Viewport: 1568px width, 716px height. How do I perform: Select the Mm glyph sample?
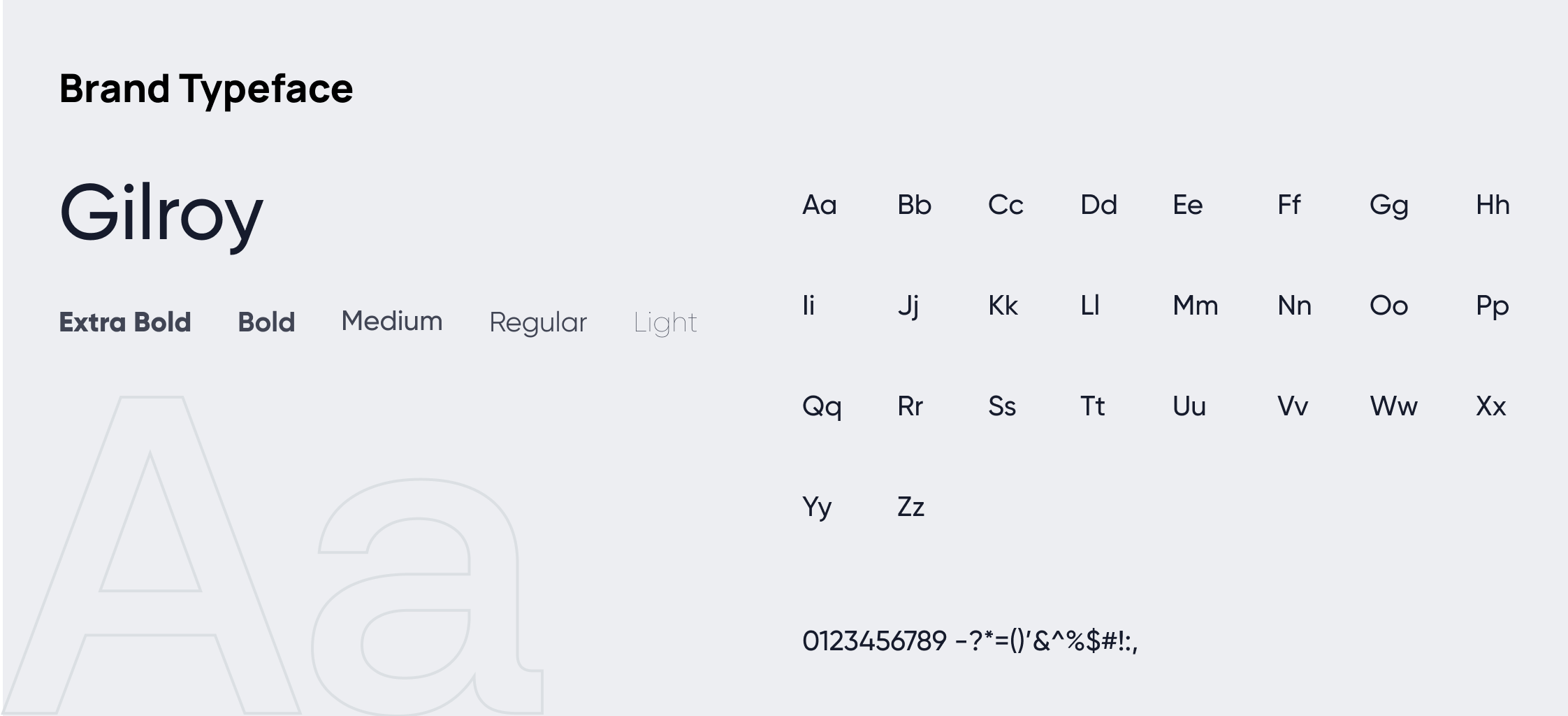[x=1196, y=306]
